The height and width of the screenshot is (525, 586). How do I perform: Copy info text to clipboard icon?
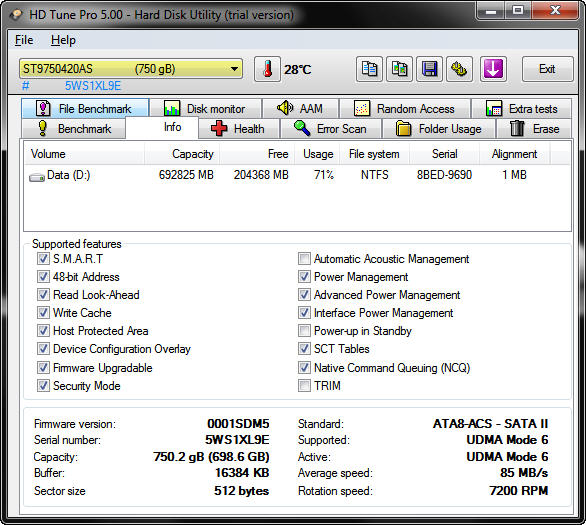click(x=369, y=69)
